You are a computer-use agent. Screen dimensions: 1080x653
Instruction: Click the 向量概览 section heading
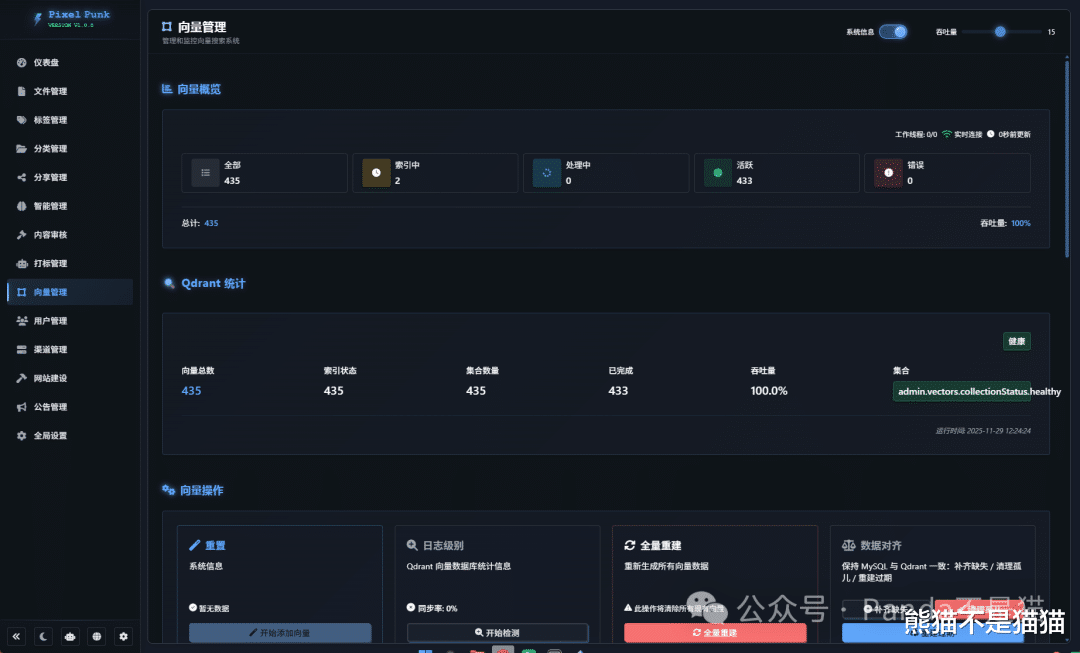[x=199, y=89]
